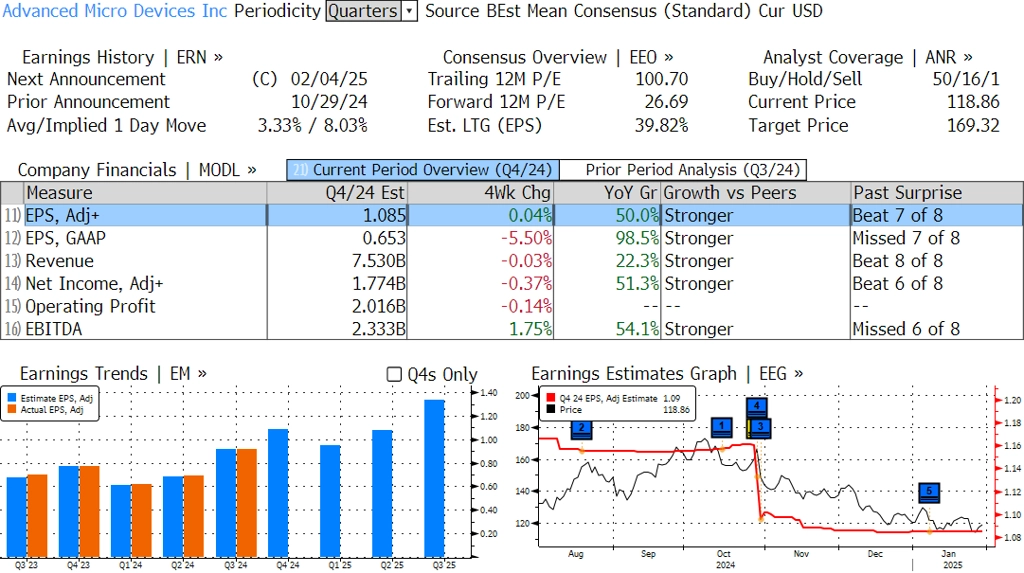Click EBITDA 4Wk change 1.75%
1024x573 pixels.
click(531, 329)
